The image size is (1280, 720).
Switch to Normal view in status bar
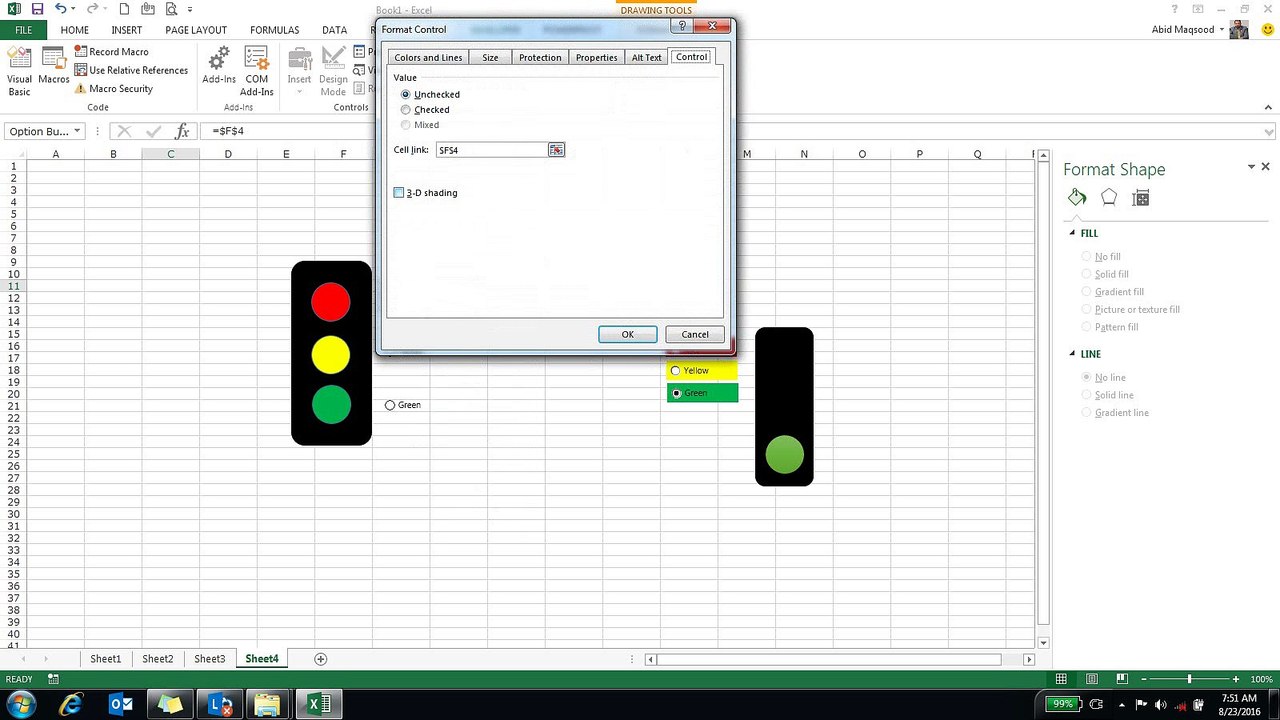pyautogui.click(x=1061, y=679)
